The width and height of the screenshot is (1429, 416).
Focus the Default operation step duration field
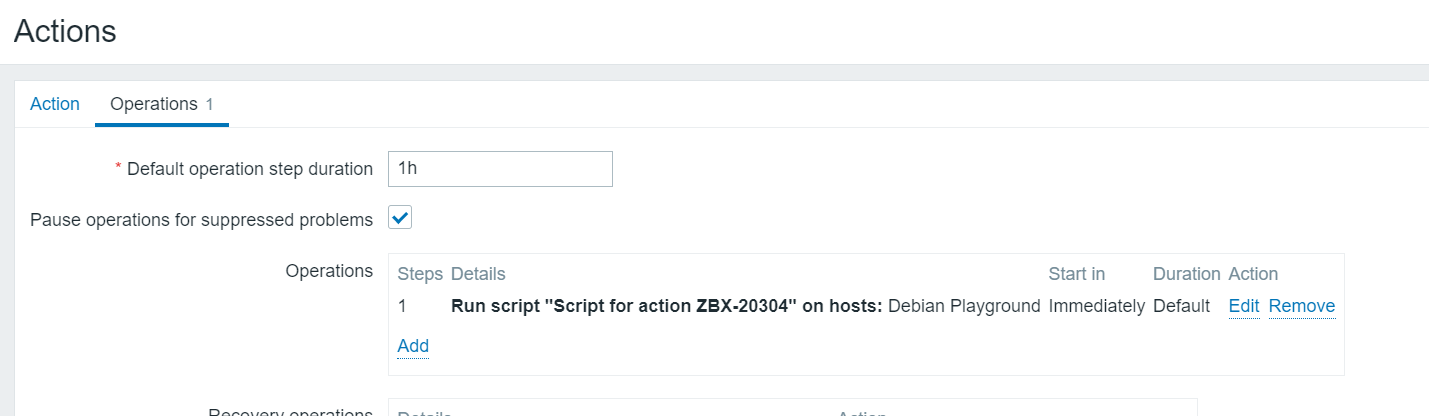click(500, 169)
